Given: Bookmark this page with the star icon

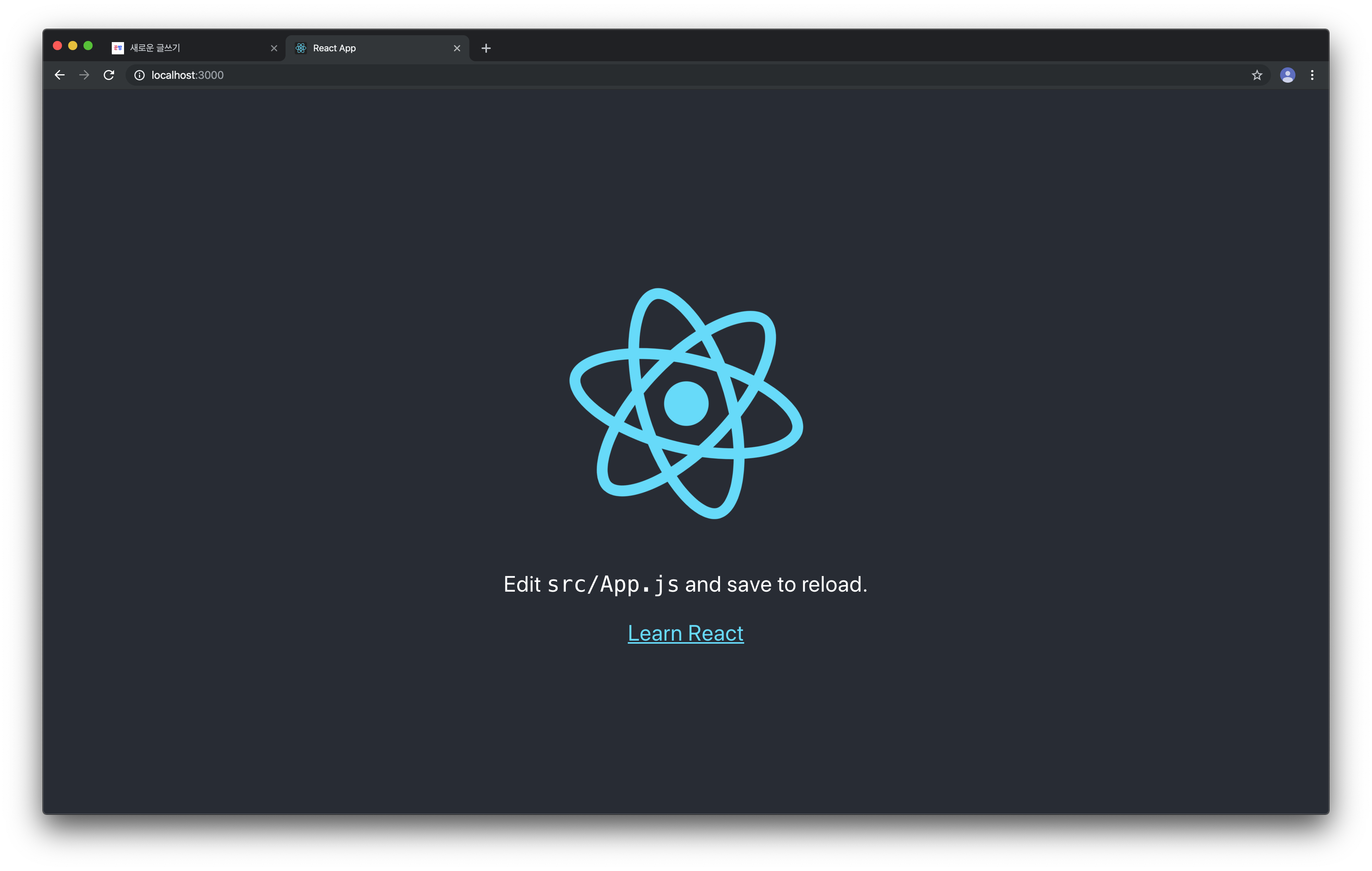Looking at the screenshot, I should 1257,75.
